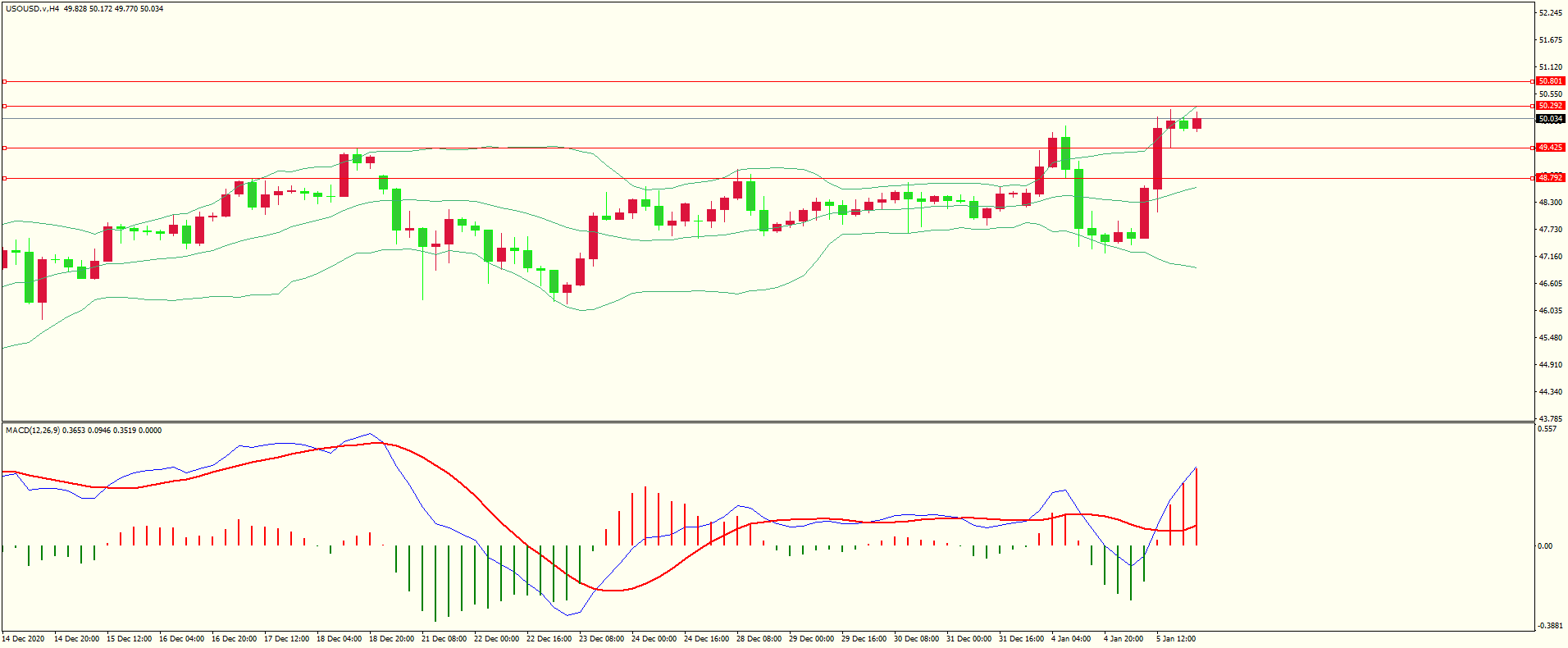Viewport: 1568px width, 648px height.
Task: Click the 44.910 price axis label
Action: click(x=1550, y=365)
